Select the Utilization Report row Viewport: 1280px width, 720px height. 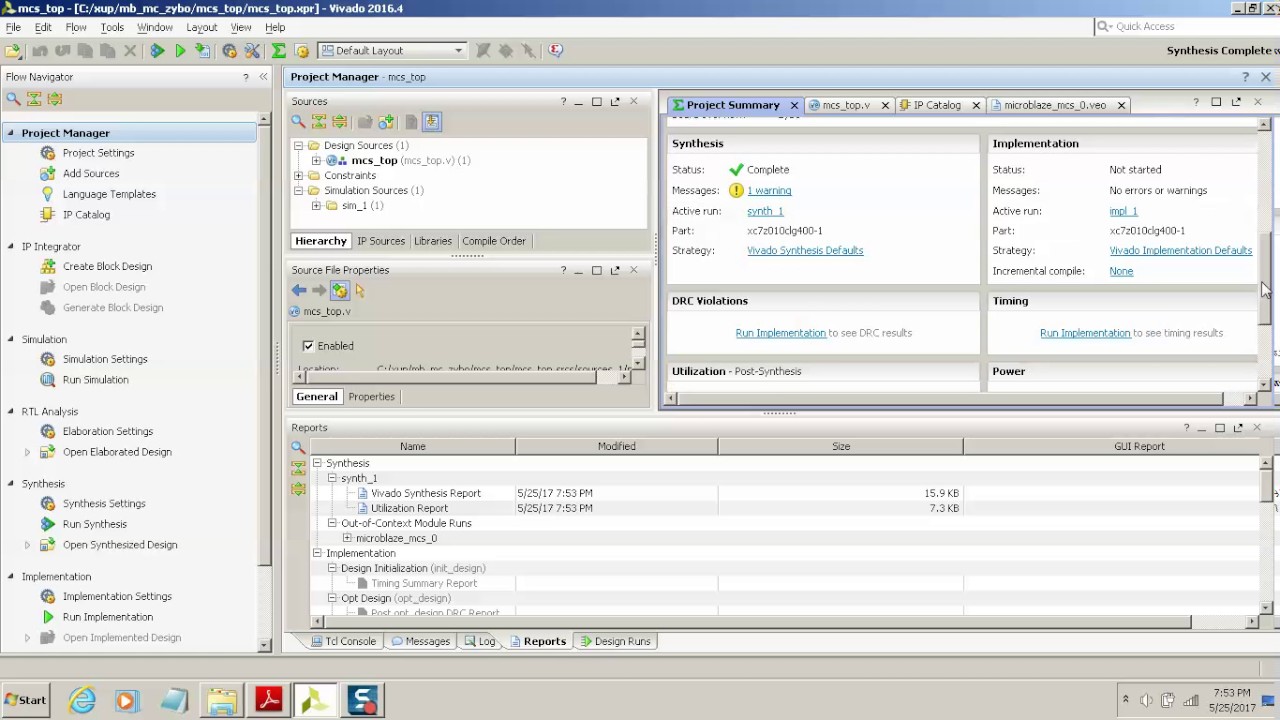tap(786, 508)
